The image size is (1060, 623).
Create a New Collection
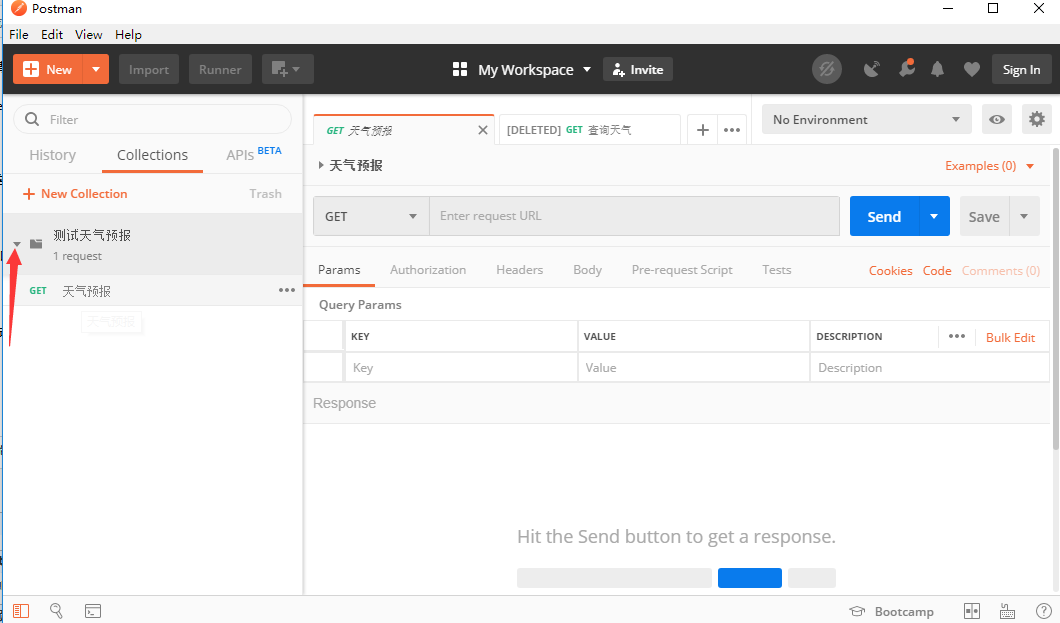[75, 194]
